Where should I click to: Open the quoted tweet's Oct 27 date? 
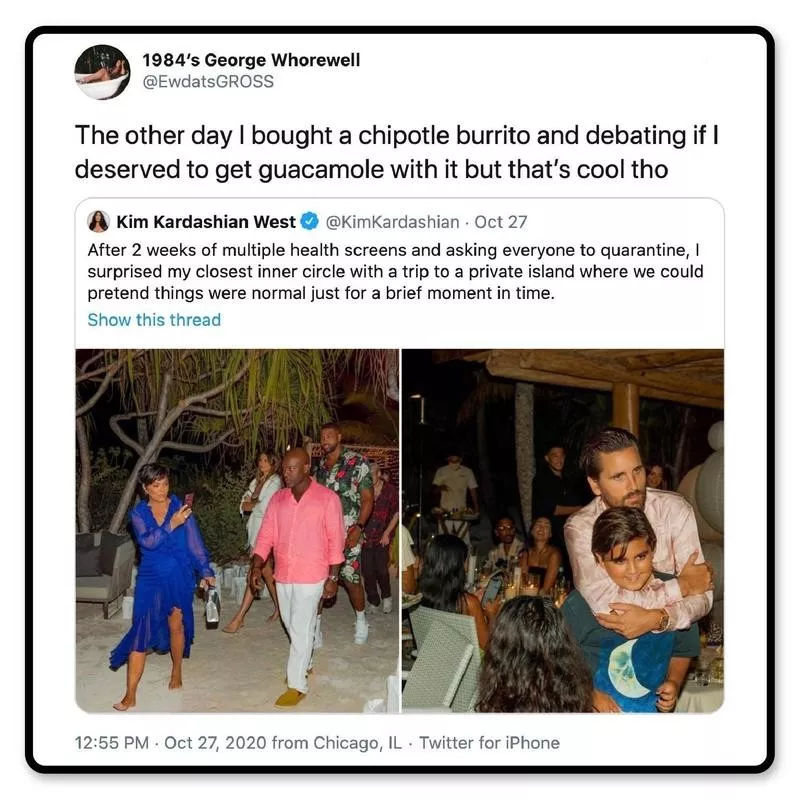[x=501, y=221]
